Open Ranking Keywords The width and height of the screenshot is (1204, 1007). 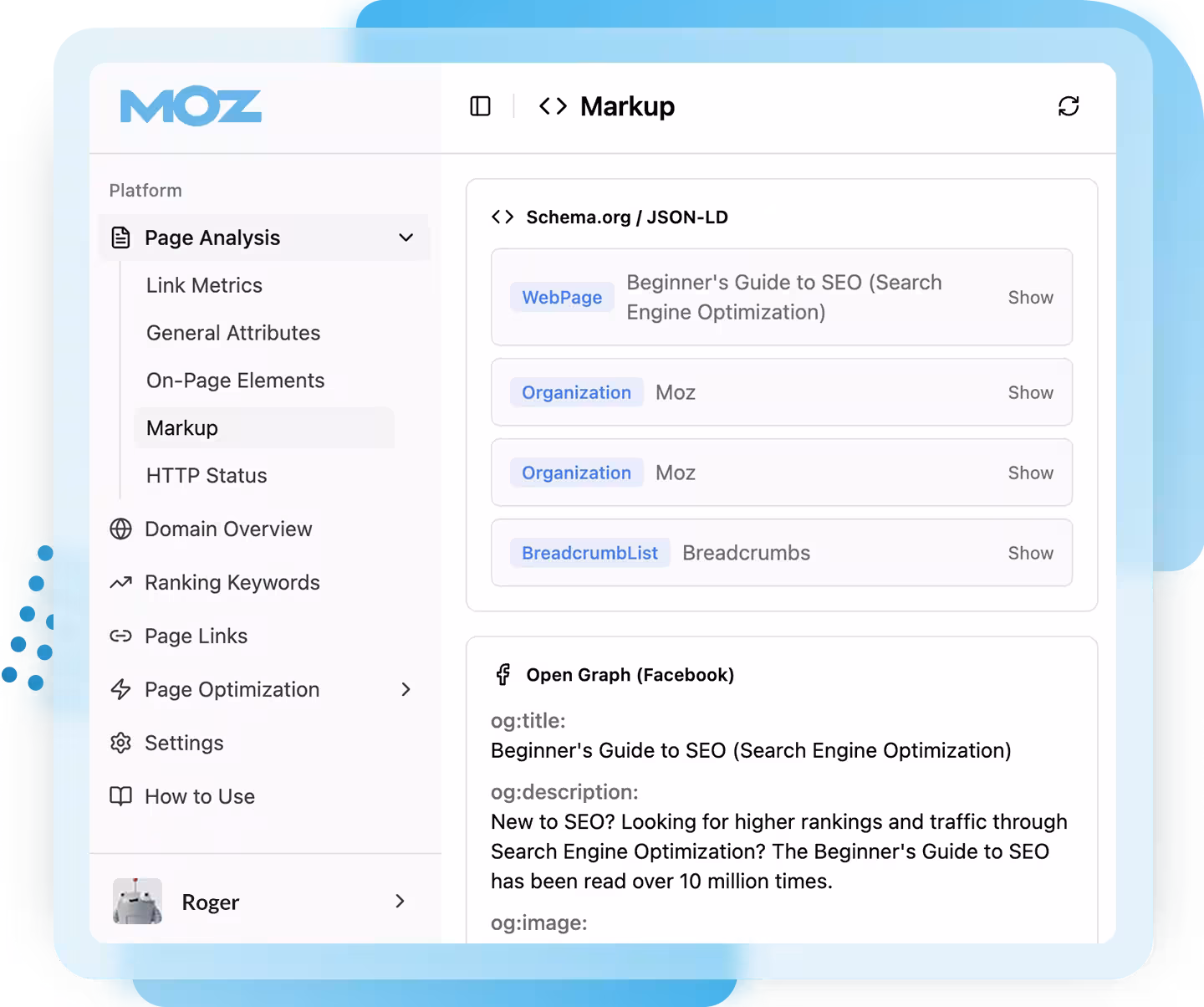coord(232,582)
